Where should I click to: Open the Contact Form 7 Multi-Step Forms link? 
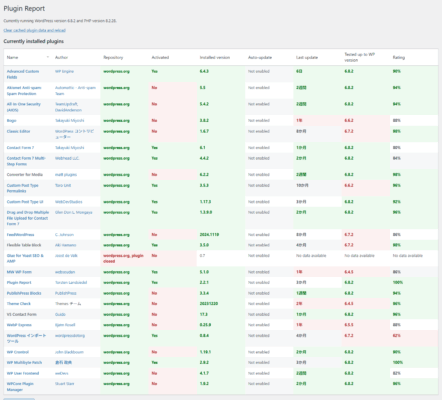pyautogui.click(x=26, y=161)
